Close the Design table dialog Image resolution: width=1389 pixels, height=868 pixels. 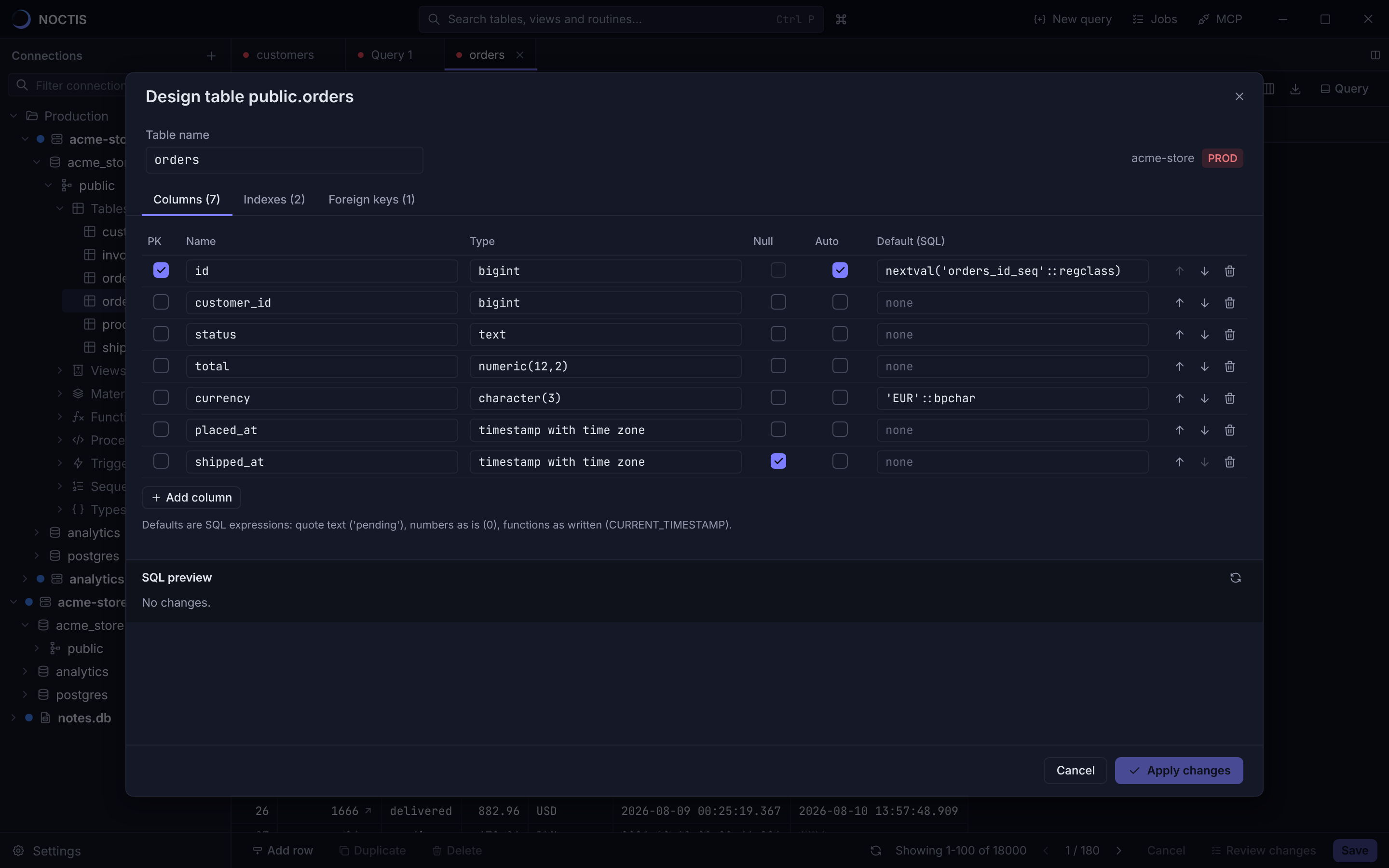(1239, 96)
